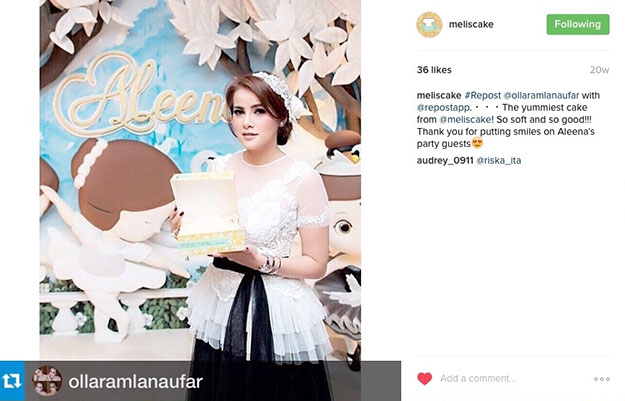Click the @meliscake mention in caption
This screenshot has height=401, width=625.
(466, 120)
